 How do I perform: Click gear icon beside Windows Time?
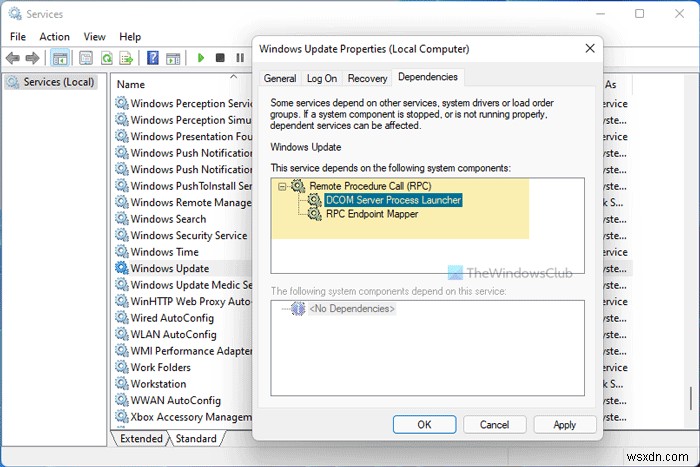click(x=121, y=251)
